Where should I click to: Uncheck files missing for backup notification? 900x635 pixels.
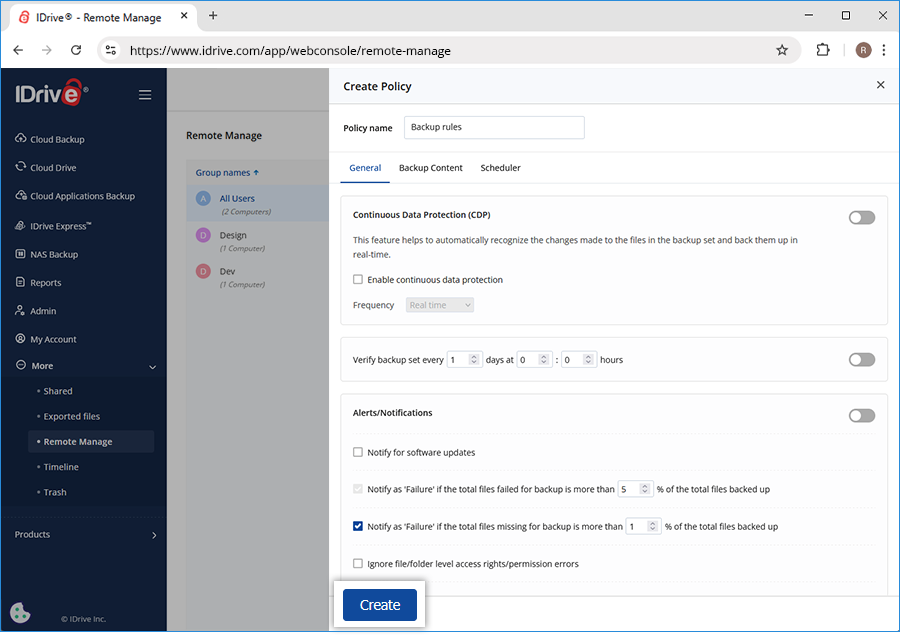click(358, 526)
